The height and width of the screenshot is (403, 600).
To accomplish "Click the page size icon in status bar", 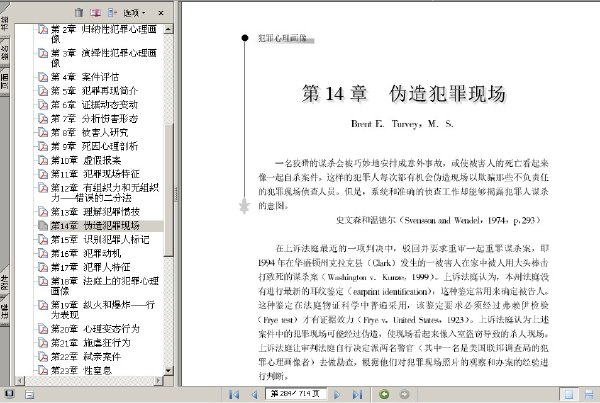I will point(29,394).
